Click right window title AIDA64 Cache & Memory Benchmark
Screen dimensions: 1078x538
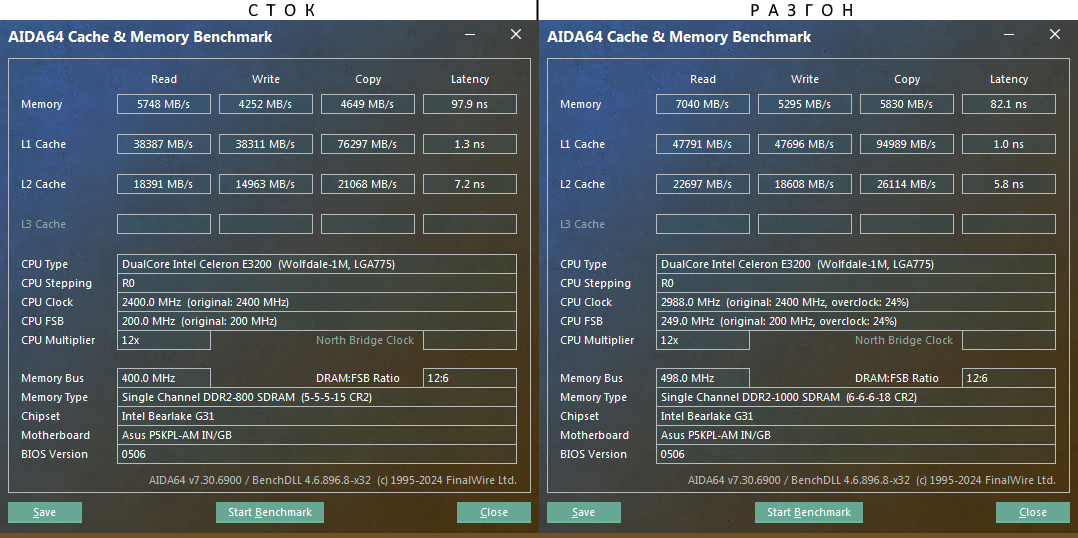(679, 37)
